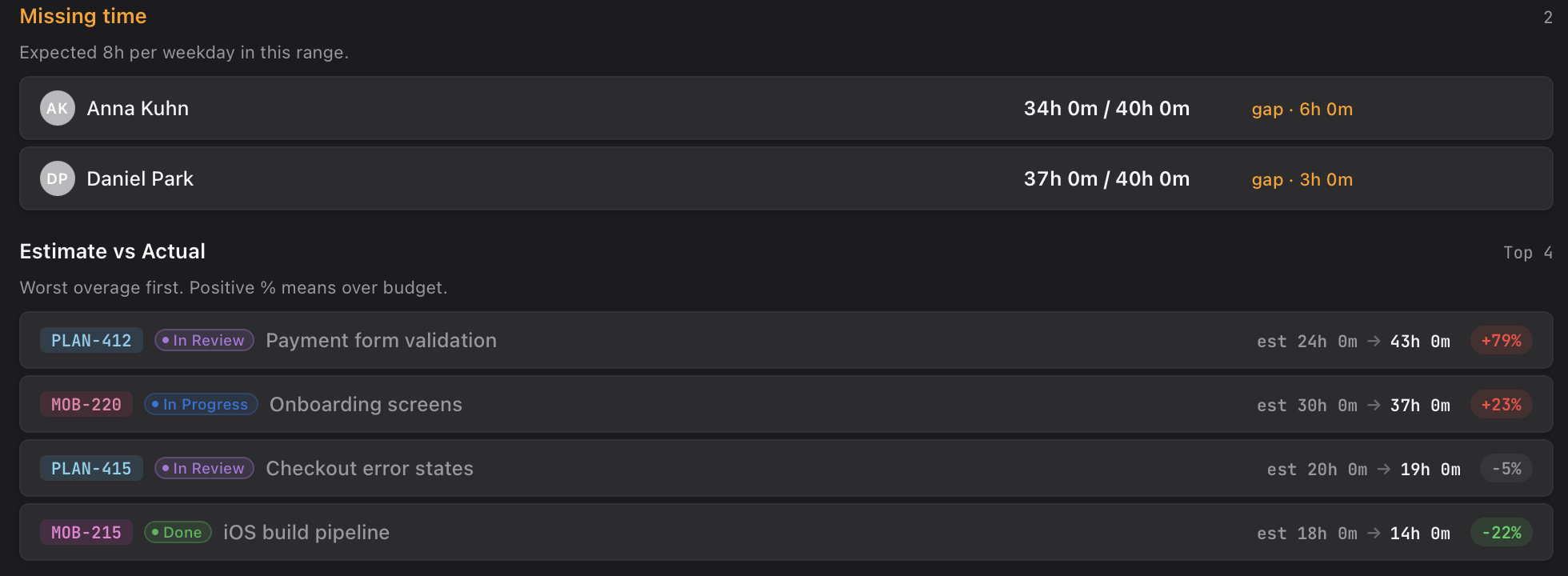Click the +79% overage badge

click(1501, 340)
